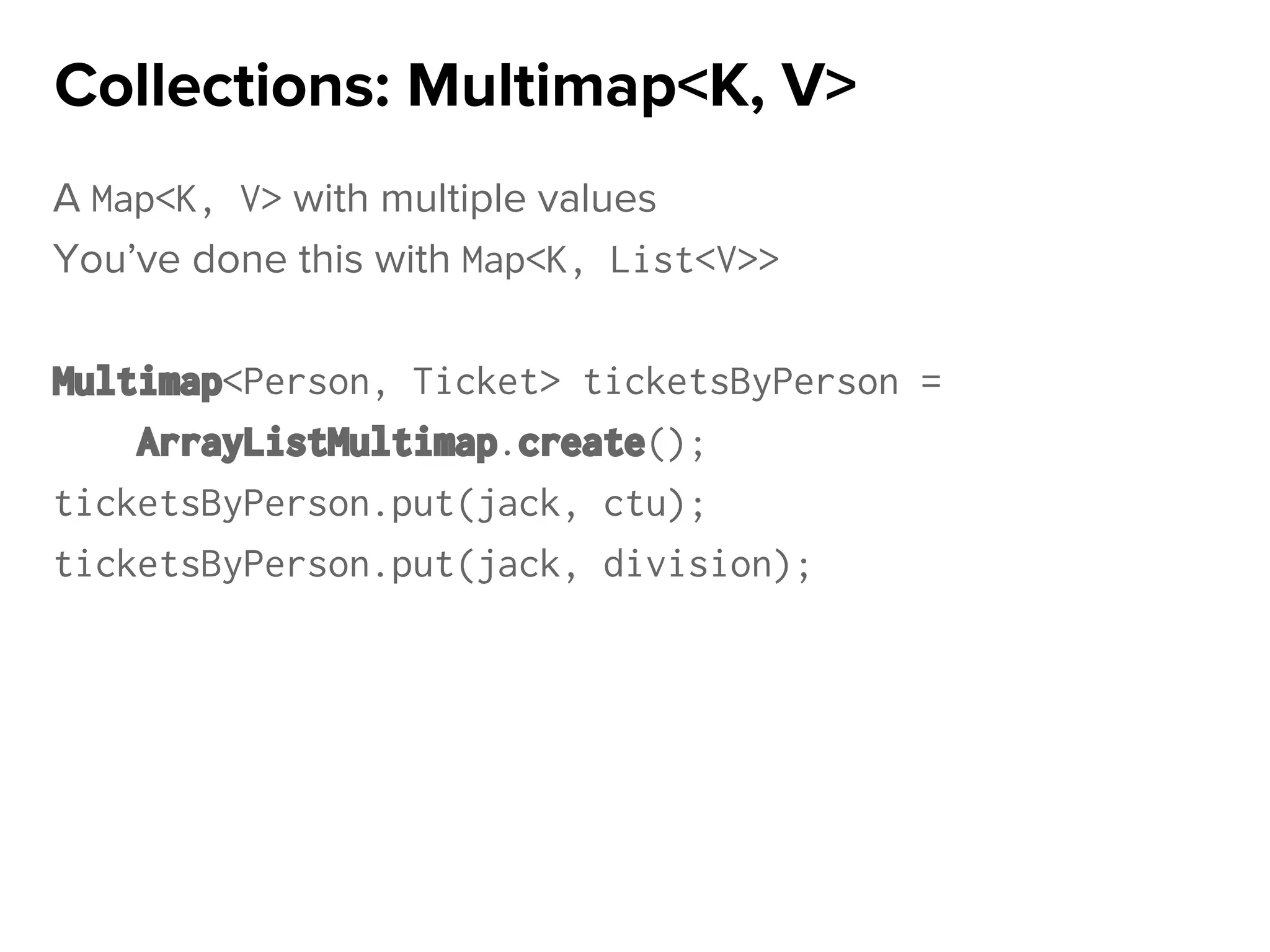This screenshot has height=952, width=1270.
Task: Click "put" in the division line
Action: coord(423,564)
